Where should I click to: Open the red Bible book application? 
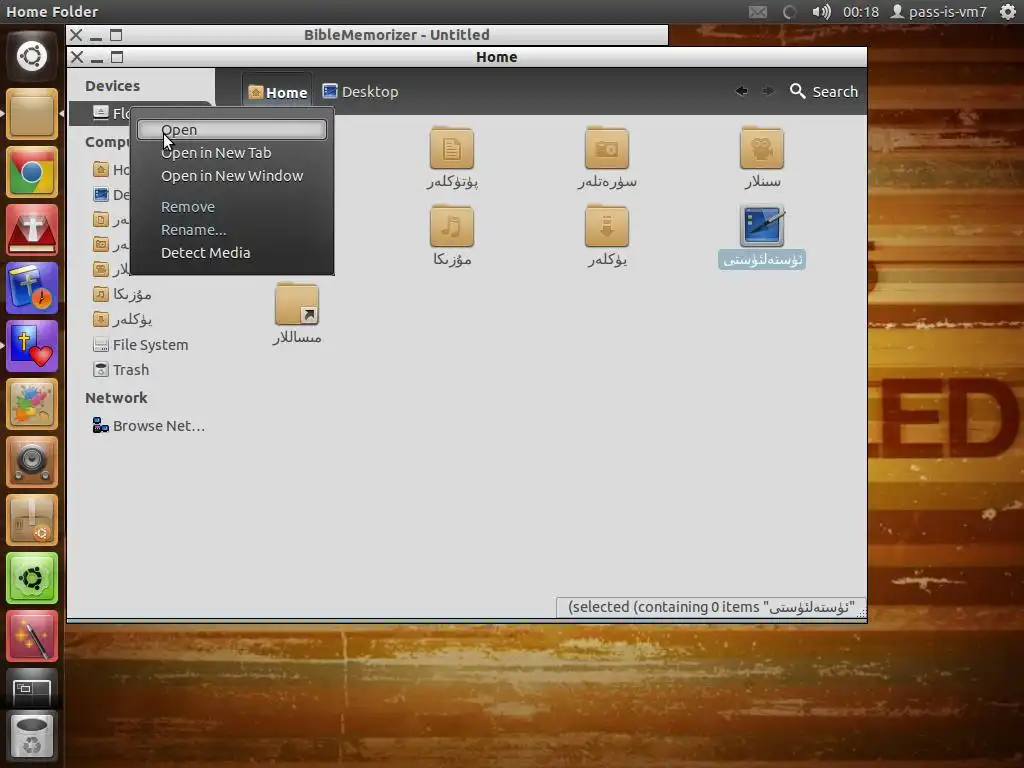[x=31, y=231]
